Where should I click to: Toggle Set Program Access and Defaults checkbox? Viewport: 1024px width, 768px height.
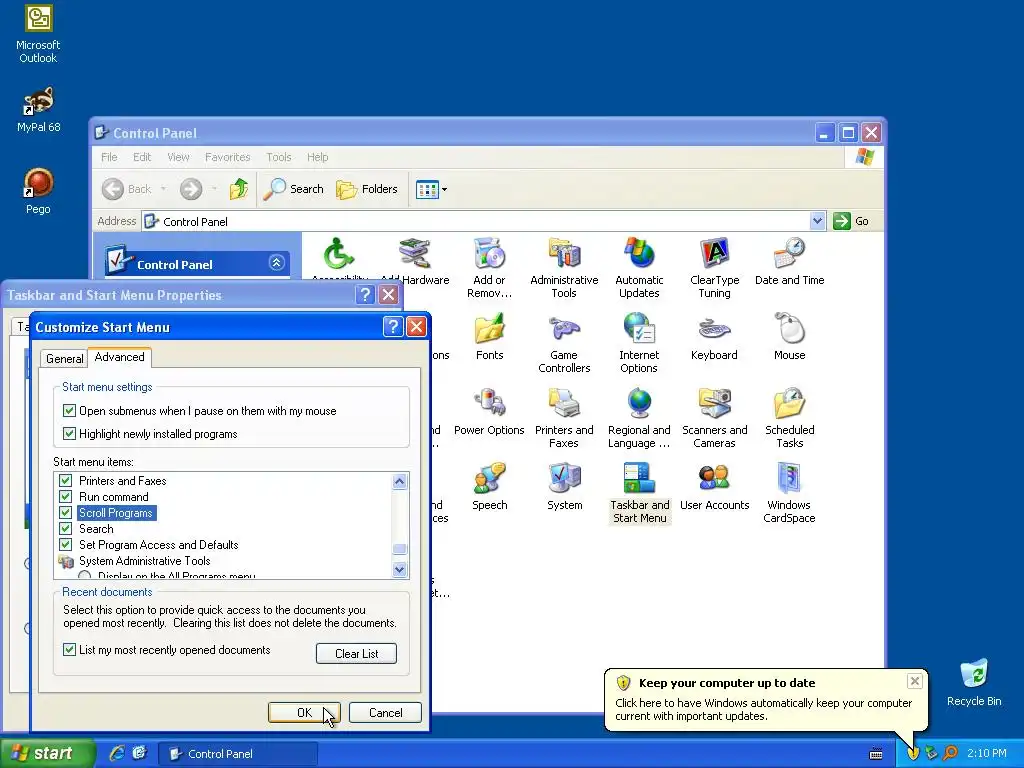[65, 545]
